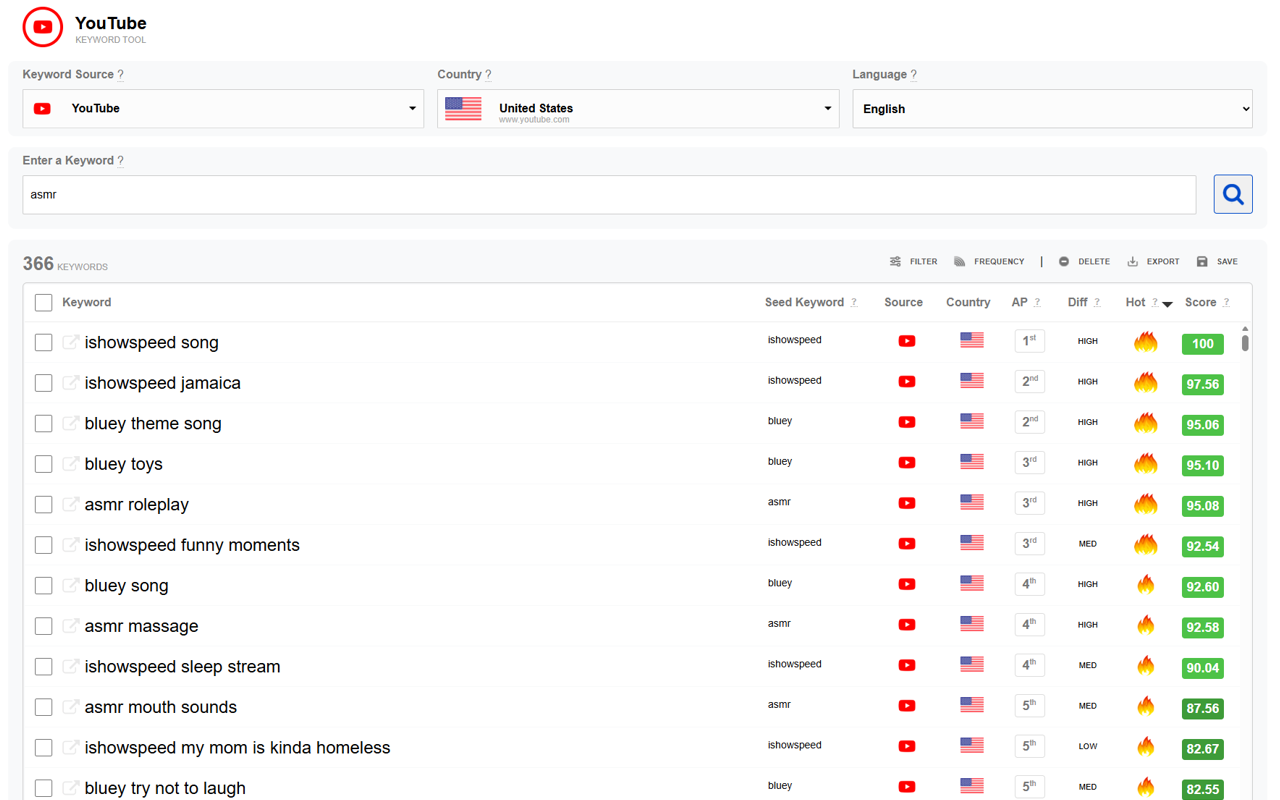
Task: Open the ishowspeed sleep stream keyword
Action: tap(182, 666)
